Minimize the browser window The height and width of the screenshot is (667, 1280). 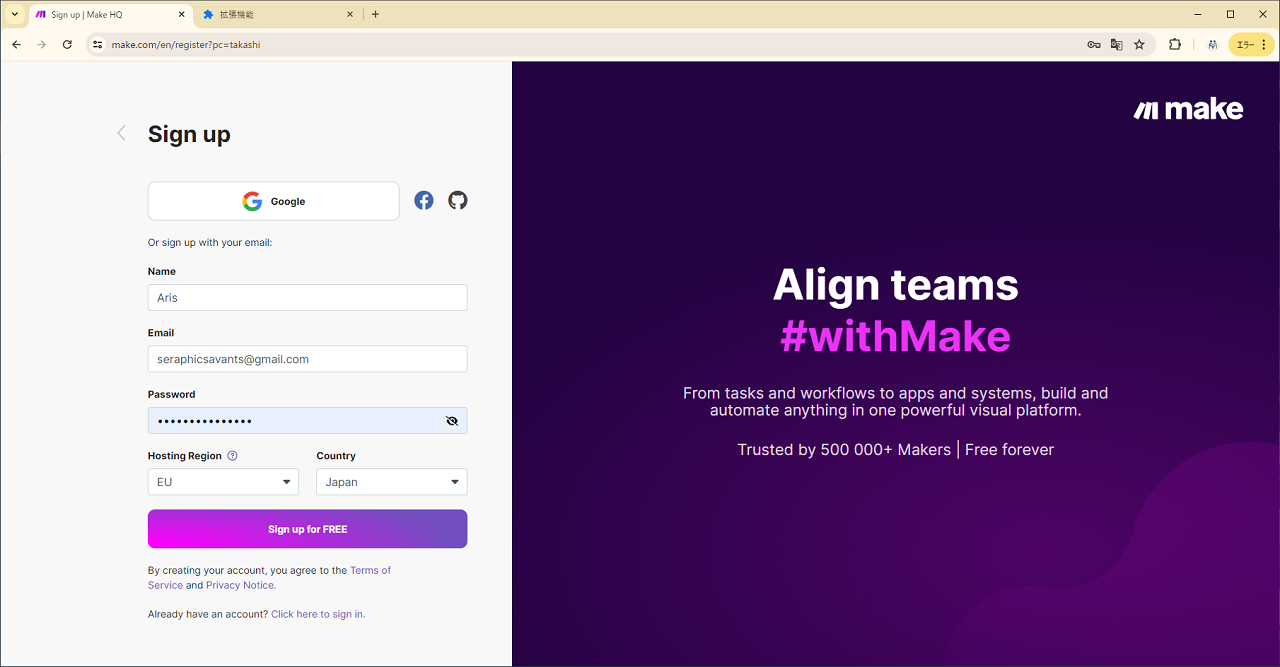(1198, 14)
